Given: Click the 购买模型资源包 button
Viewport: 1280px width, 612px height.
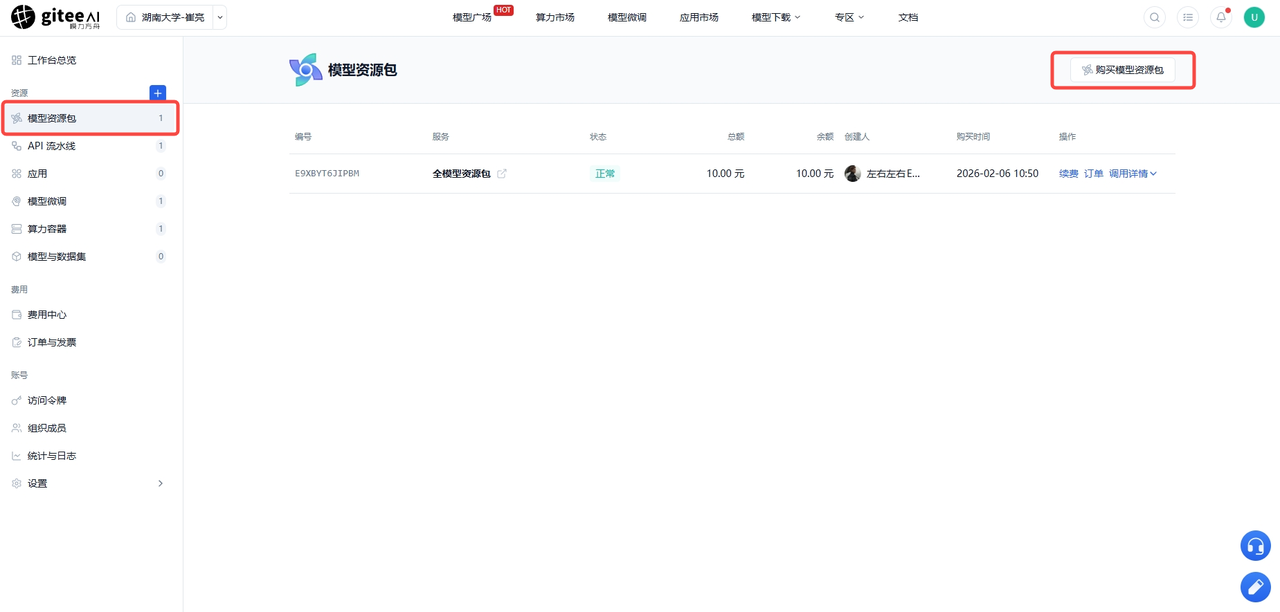Looking at the screenshot, I should (x=1123, y=70).
